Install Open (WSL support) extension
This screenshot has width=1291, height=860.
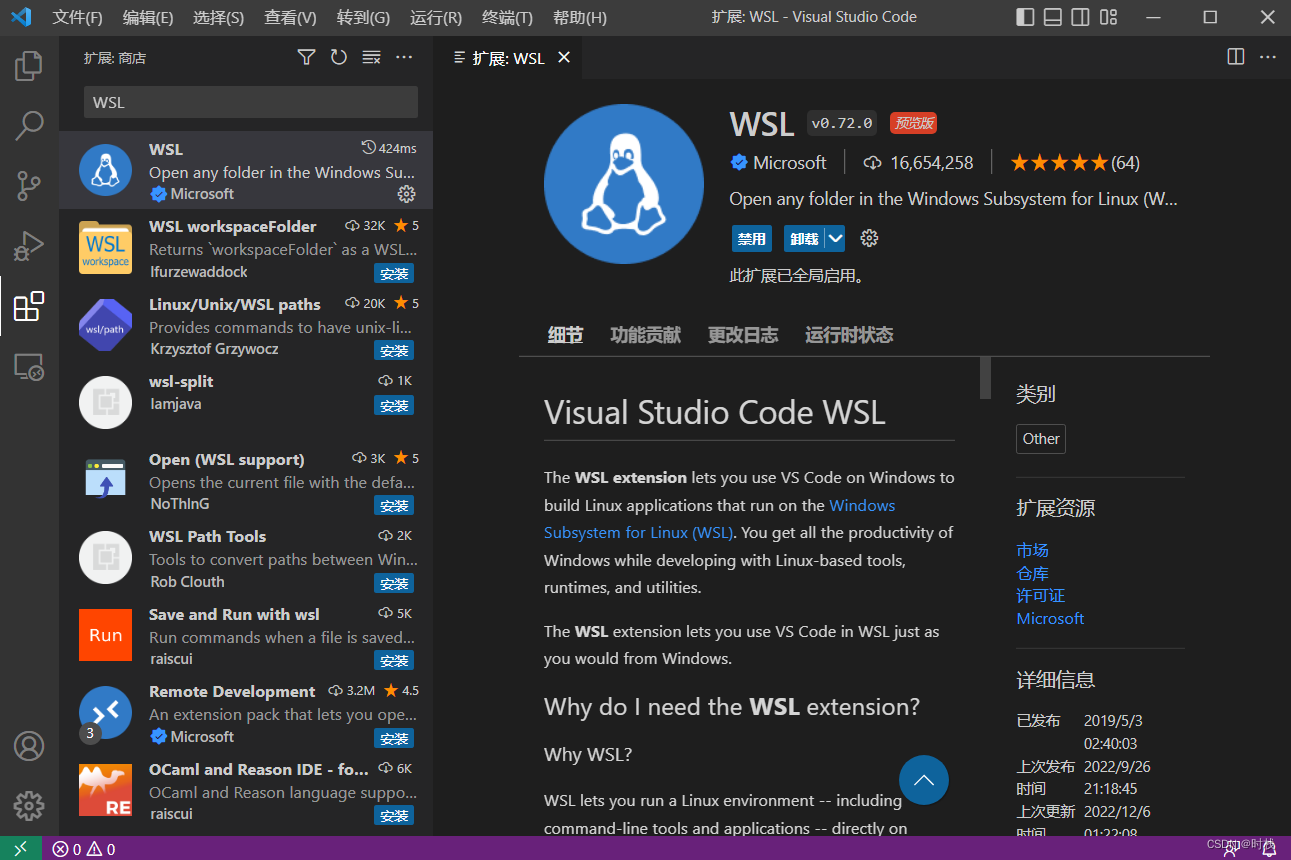click(394, 506)
